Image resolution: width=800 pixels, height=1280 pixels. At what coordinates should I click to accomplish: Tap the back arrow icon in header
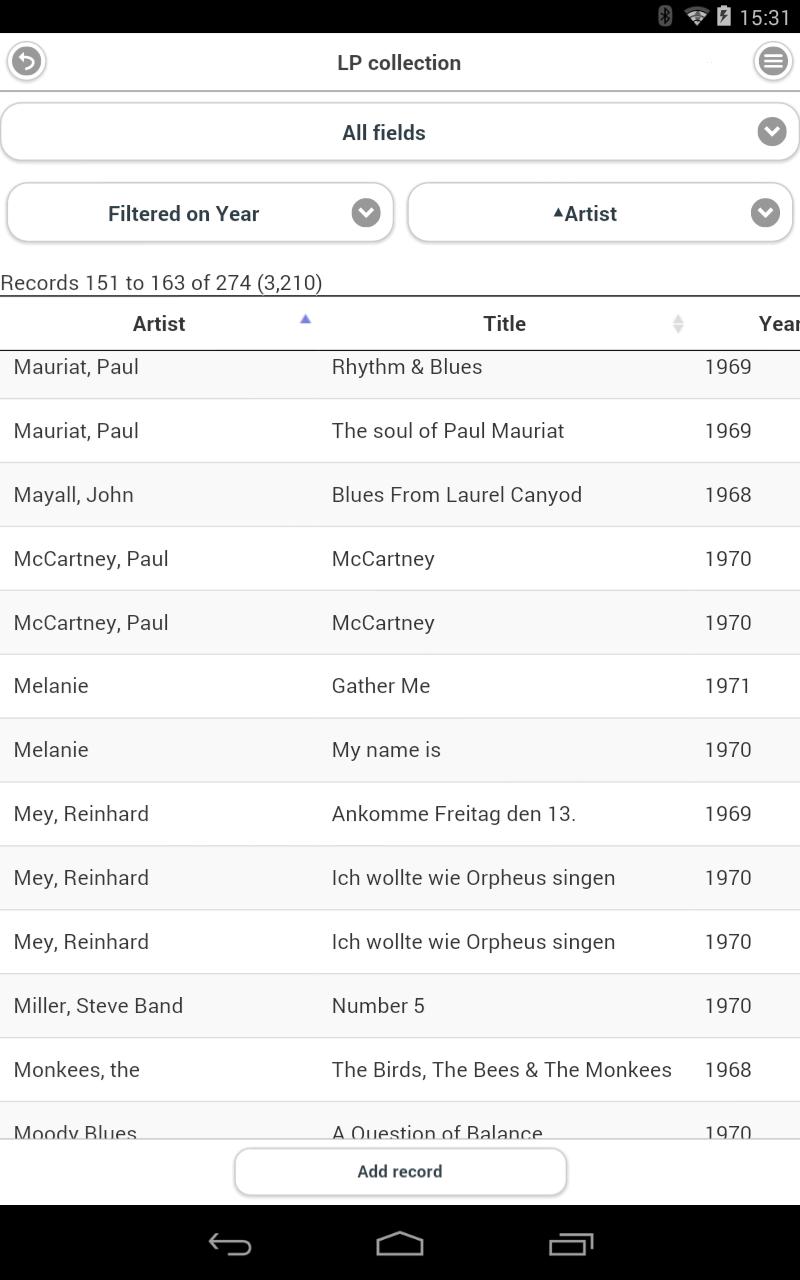coord(27,62)
